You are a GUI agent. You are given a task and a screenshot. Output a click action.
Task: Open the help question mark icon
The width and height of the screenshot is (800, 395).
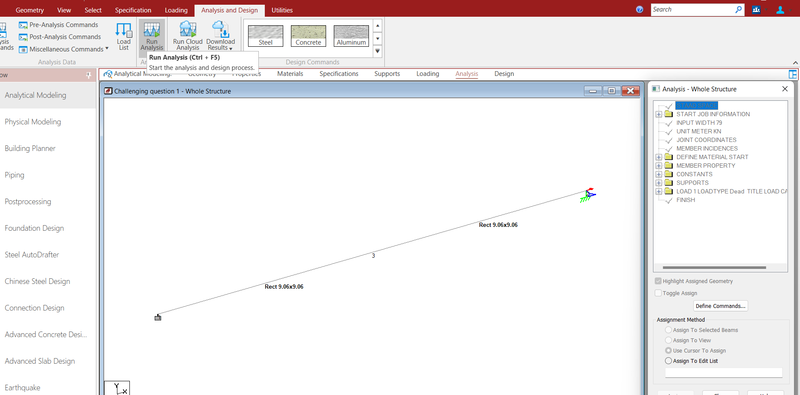pos(640,10)
